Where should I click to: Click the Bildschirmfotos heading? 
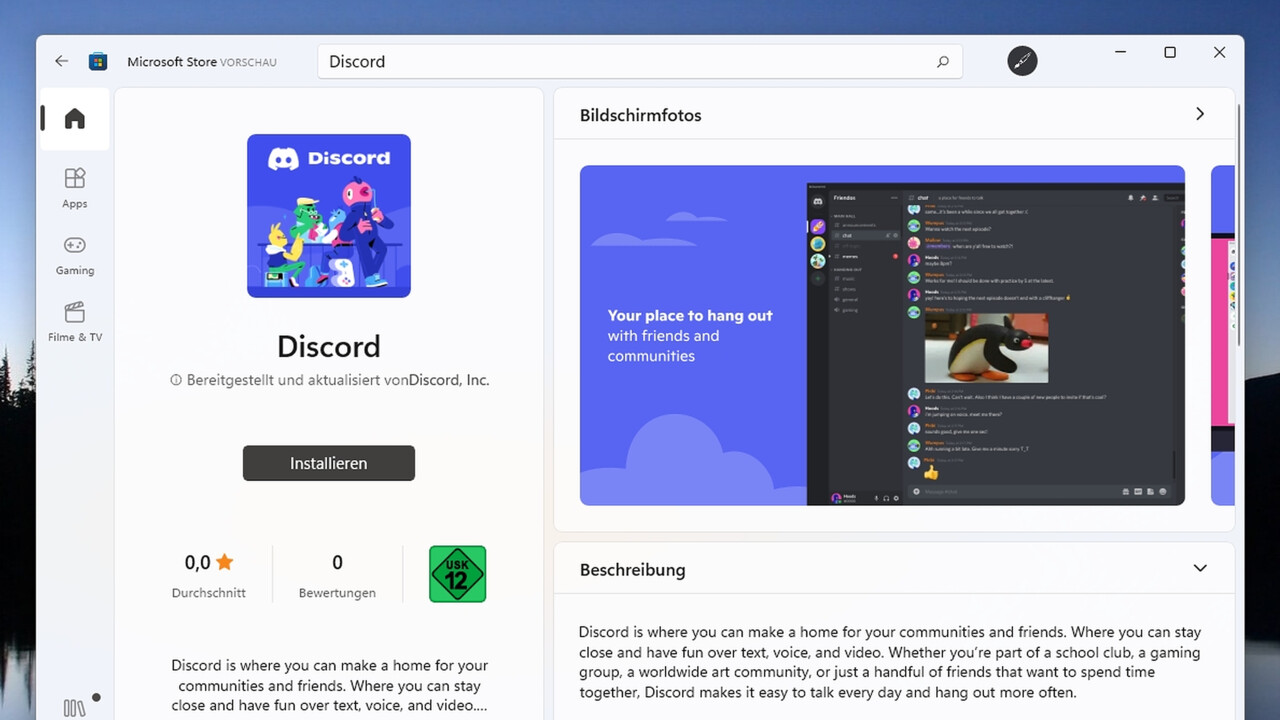[x=641, y=115]
